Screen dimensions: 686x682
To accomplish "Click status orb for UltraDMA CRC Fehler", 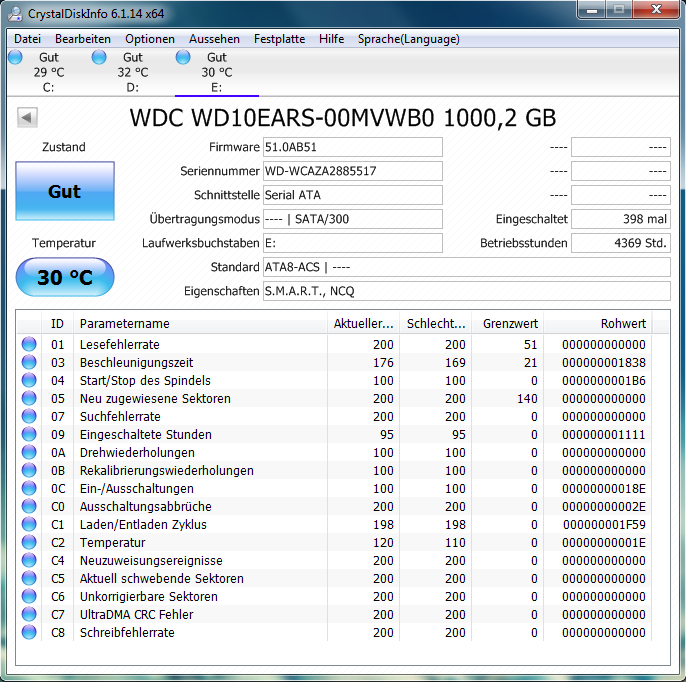I will pos(29,614).
